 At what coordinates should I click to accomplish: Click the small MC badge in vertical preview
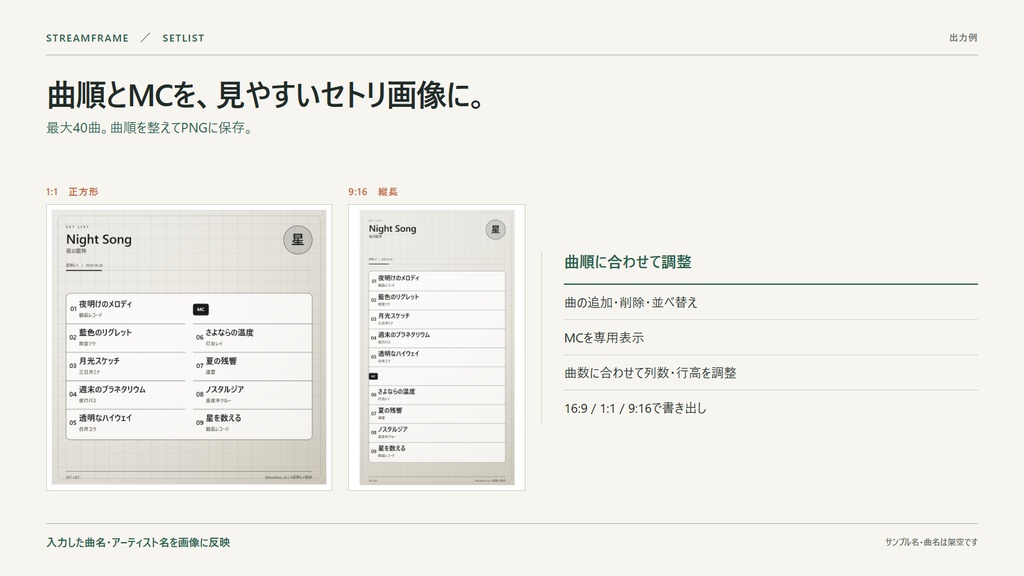(x=374, y=376)
